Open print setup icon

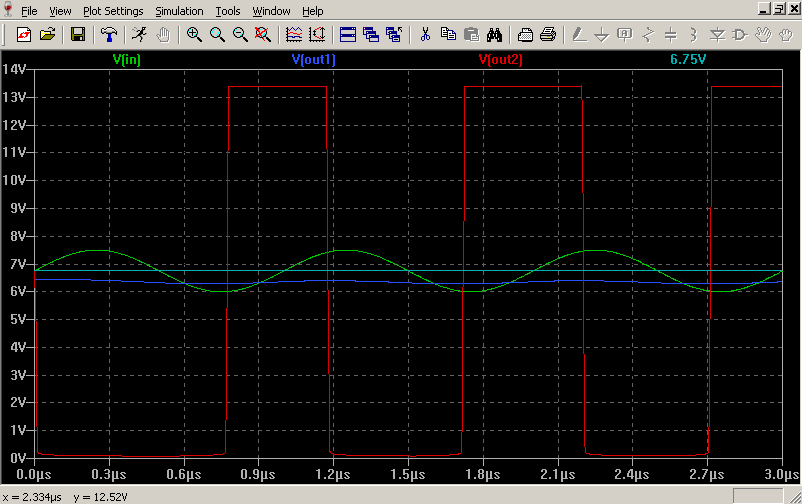(x=525, y=35)
